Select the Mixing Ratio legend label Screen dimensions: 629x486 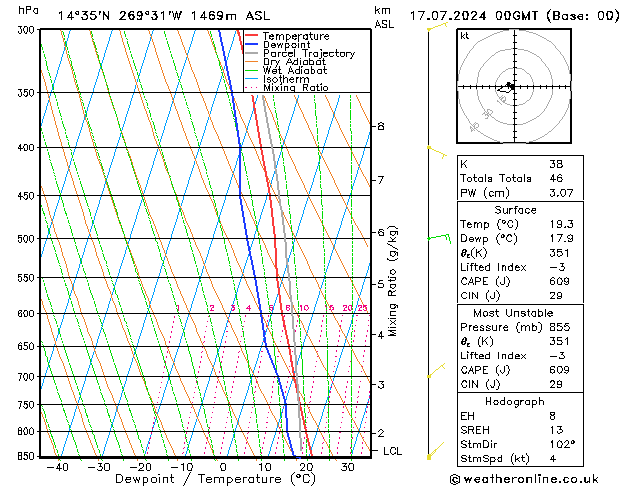coord(296,87)
